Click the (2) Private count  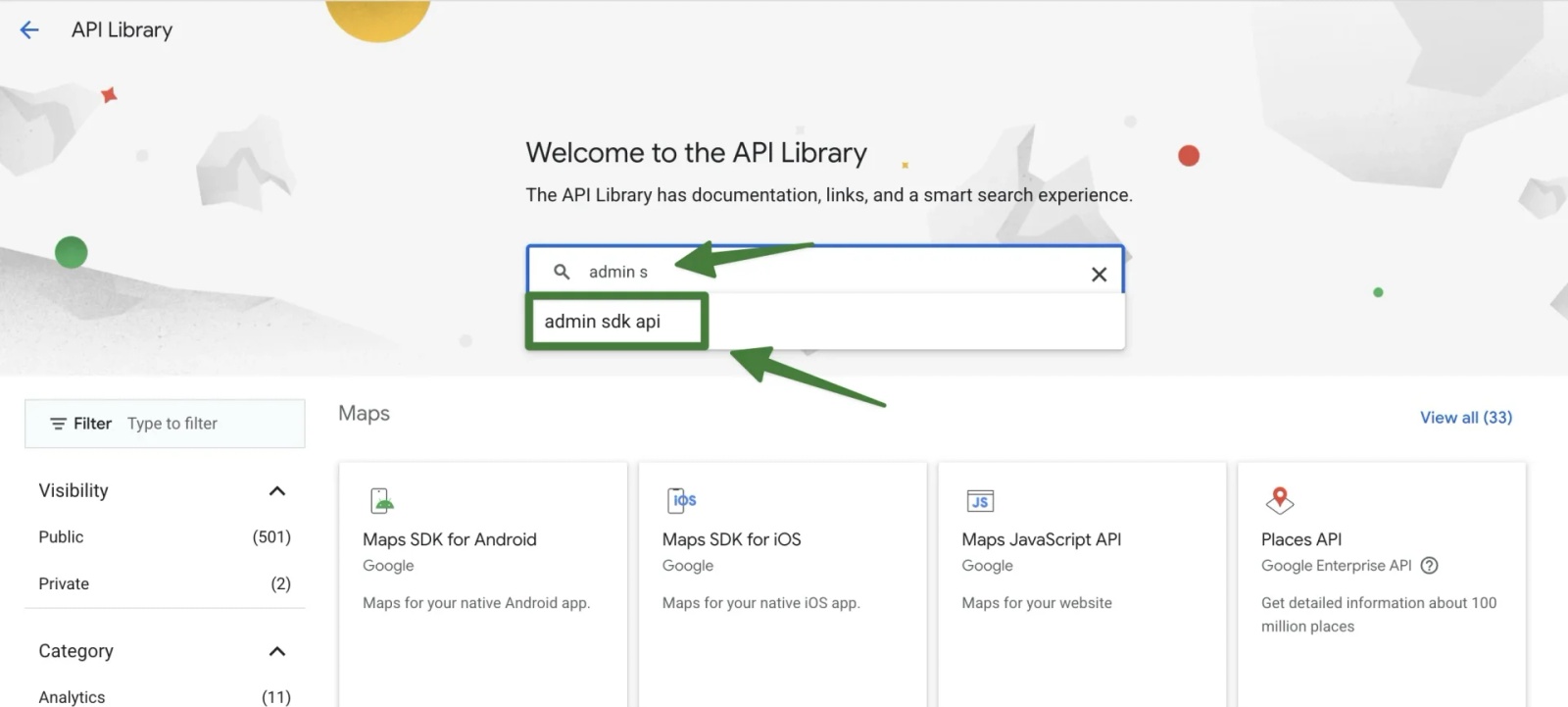(280, 583)
